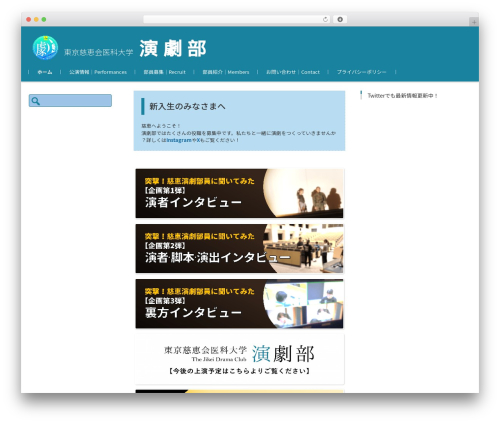Open the ホーム menu item
The height and width of the screenshot is (423, 500).
tap(45, 72)
